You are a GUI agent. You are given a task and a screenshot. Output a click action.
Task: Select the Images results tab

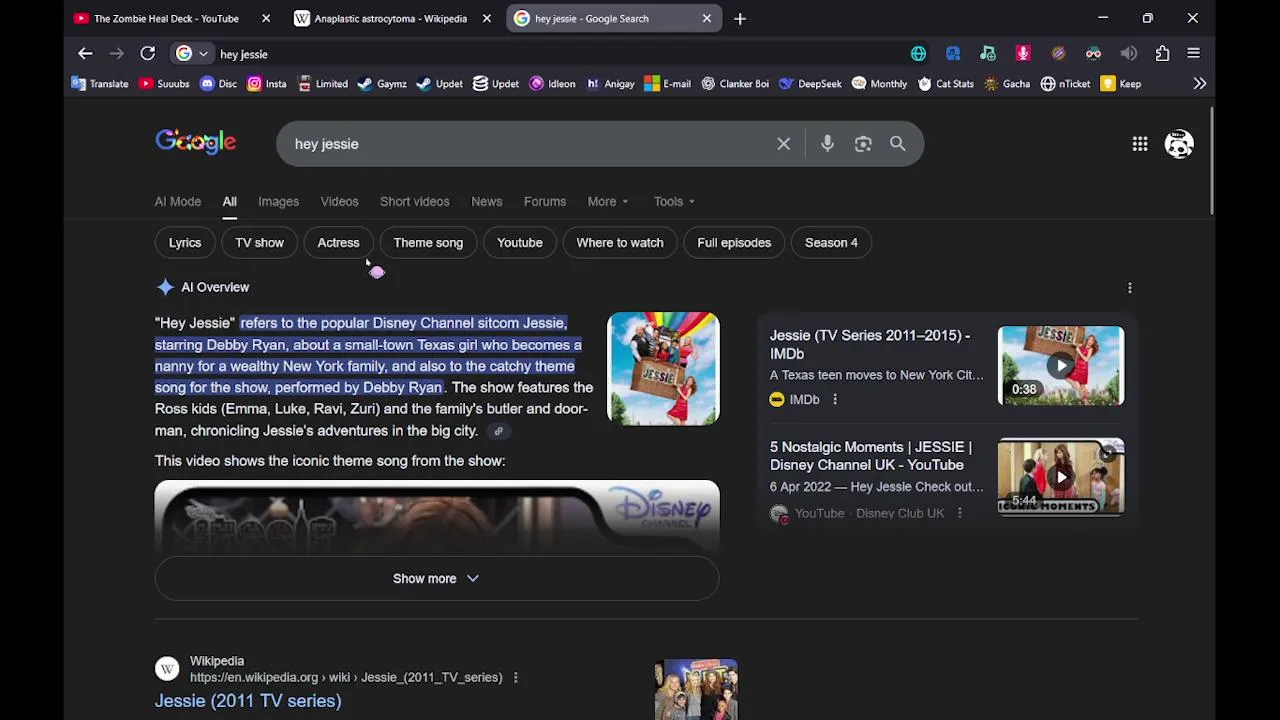(x=278, y=201)
